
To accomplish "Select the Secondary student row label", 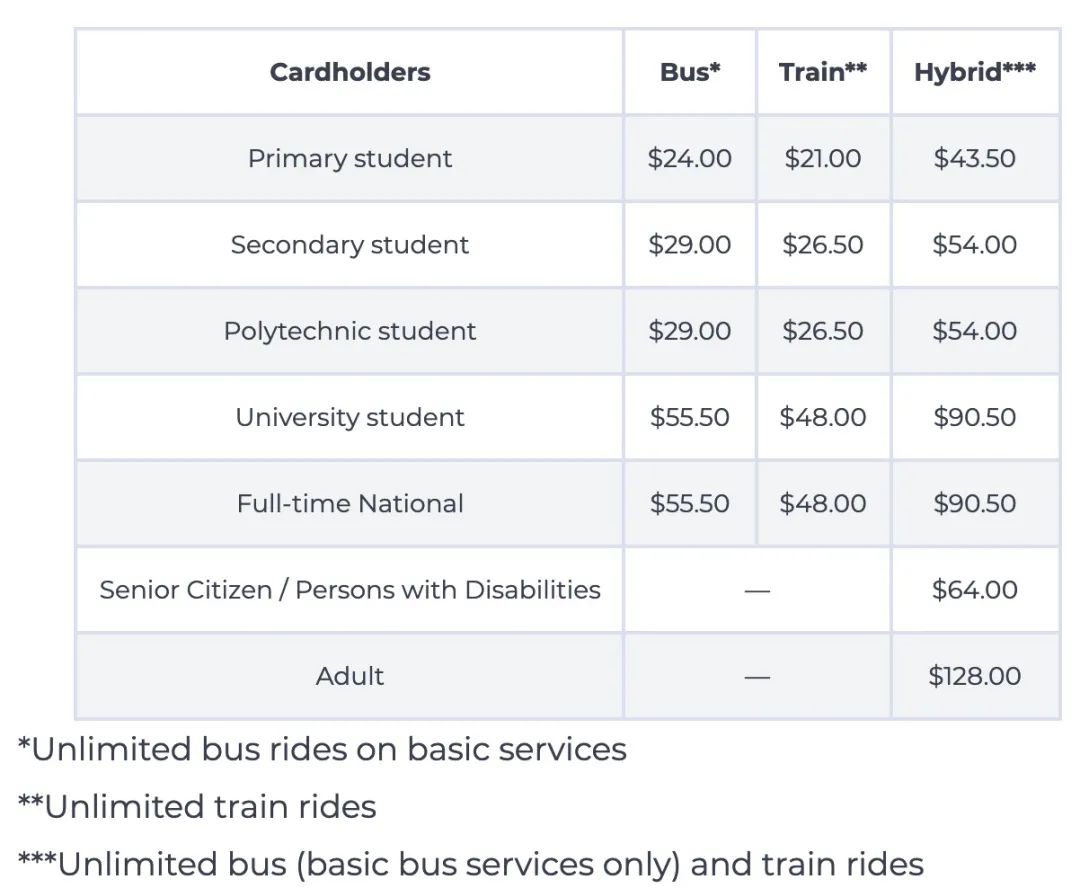I will pyautogui.click(x=350, y=245).
